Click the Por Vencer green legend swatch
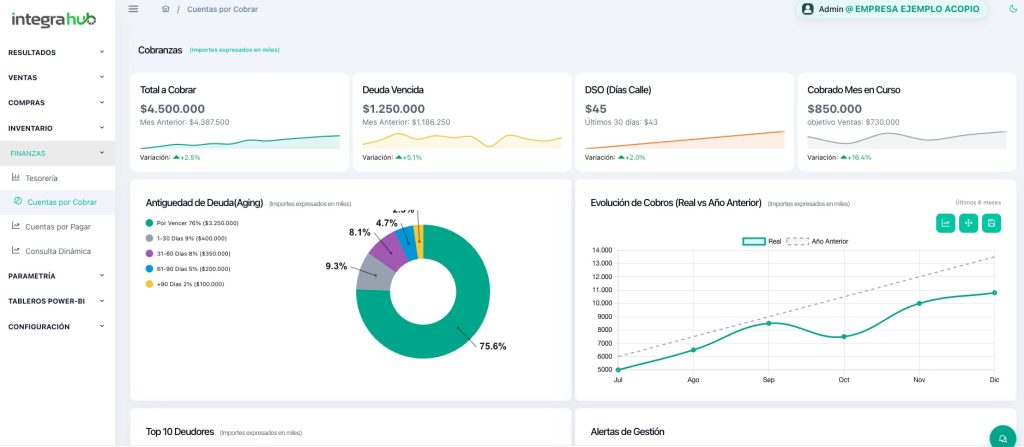The width and height of the screenshot is (1024, 447). pyautogui.click(x=150, y=223)
